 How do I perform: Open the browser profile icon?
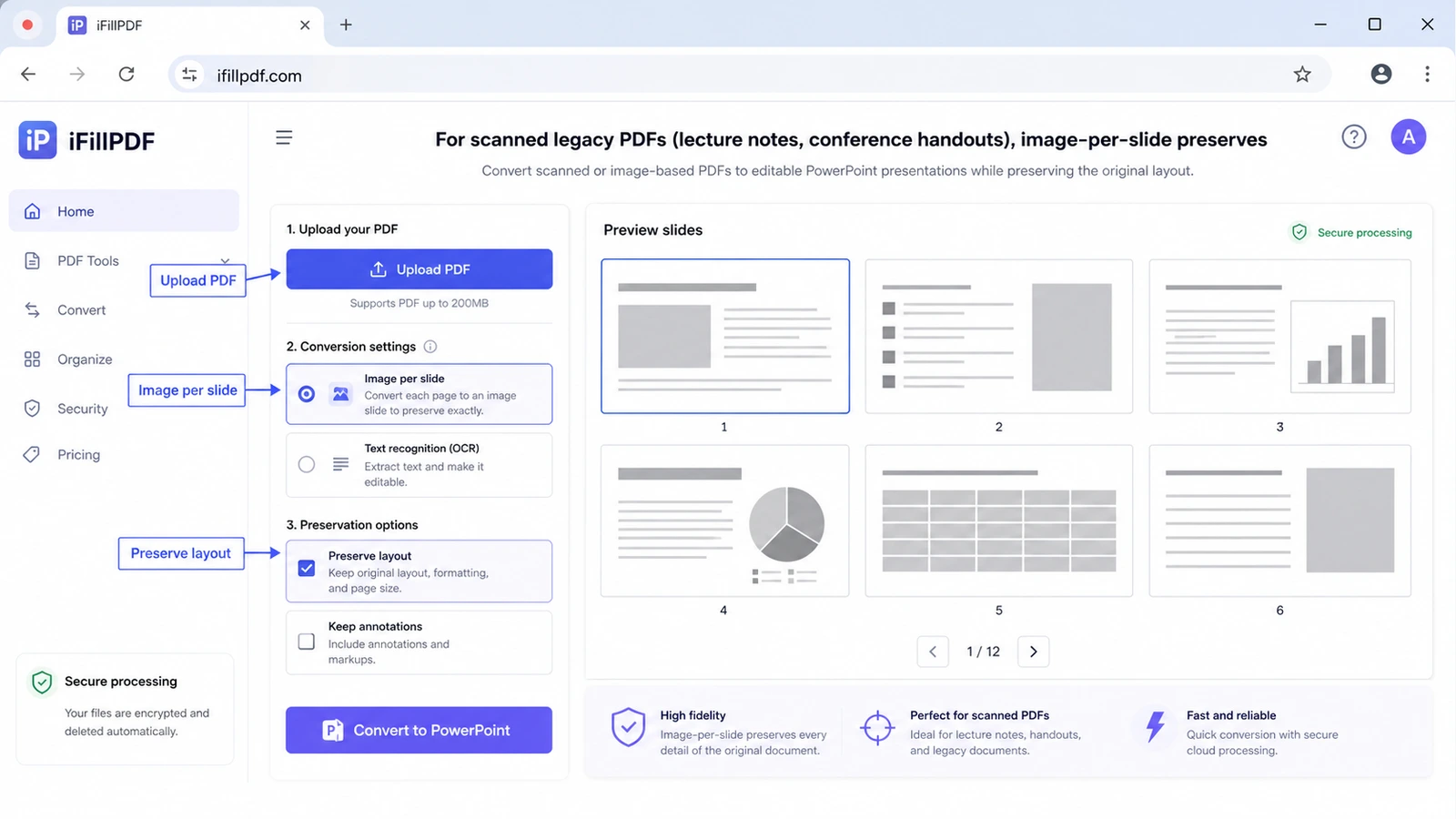coord(1380,75)
